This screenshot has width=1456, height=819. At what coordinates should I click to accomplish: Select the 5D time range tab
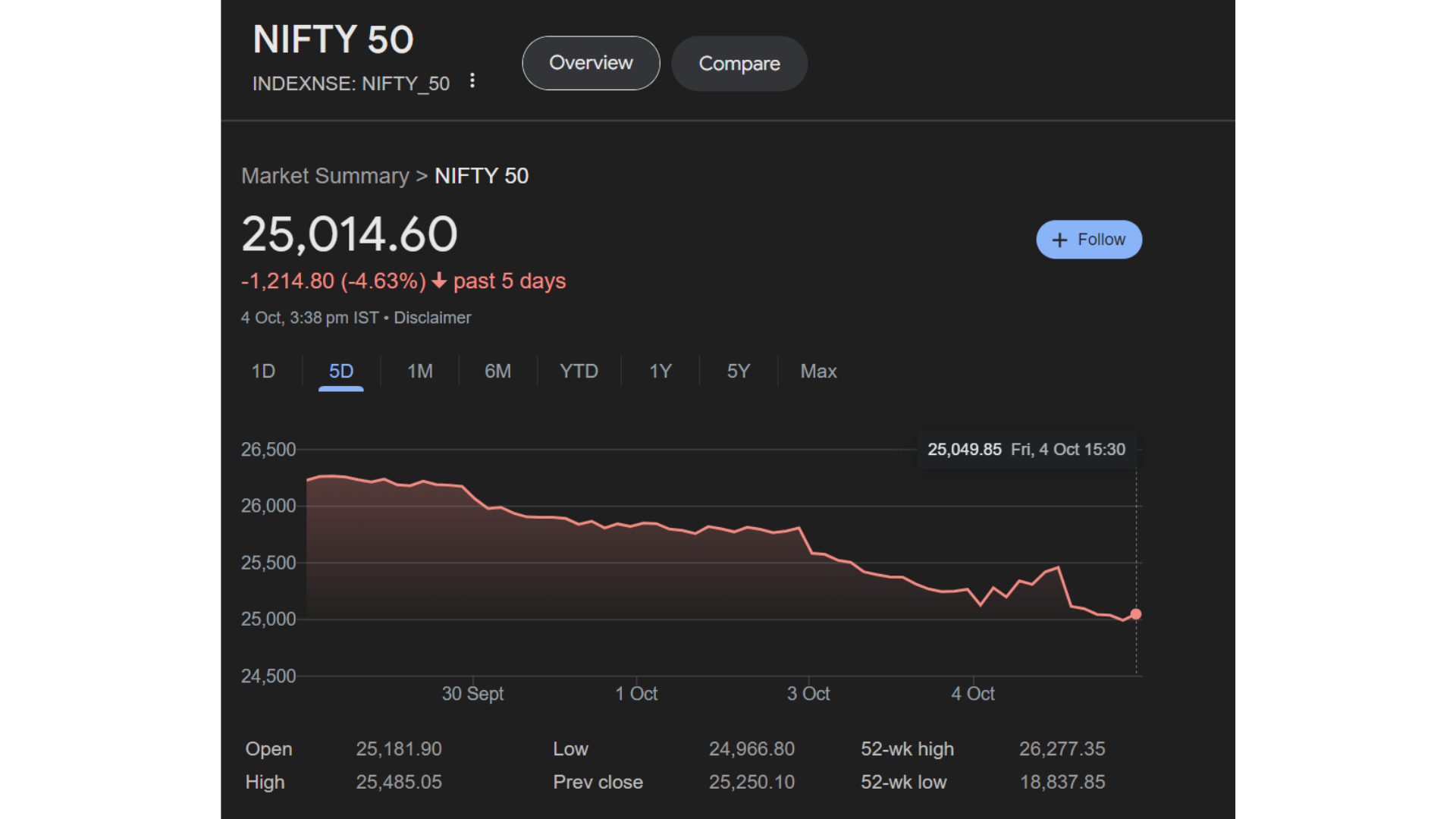point(340,372)
